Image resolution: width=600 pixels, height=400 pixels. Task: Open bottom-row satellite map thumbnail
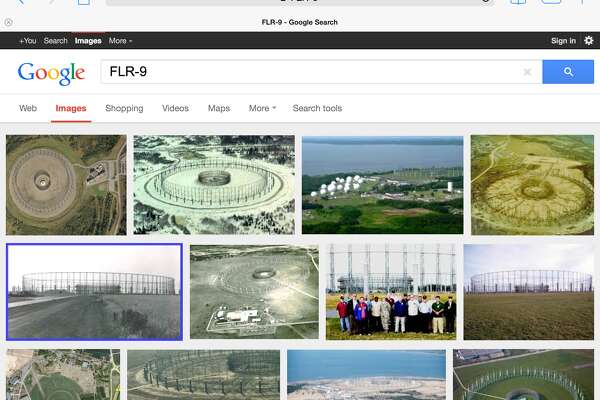(63, 374)
